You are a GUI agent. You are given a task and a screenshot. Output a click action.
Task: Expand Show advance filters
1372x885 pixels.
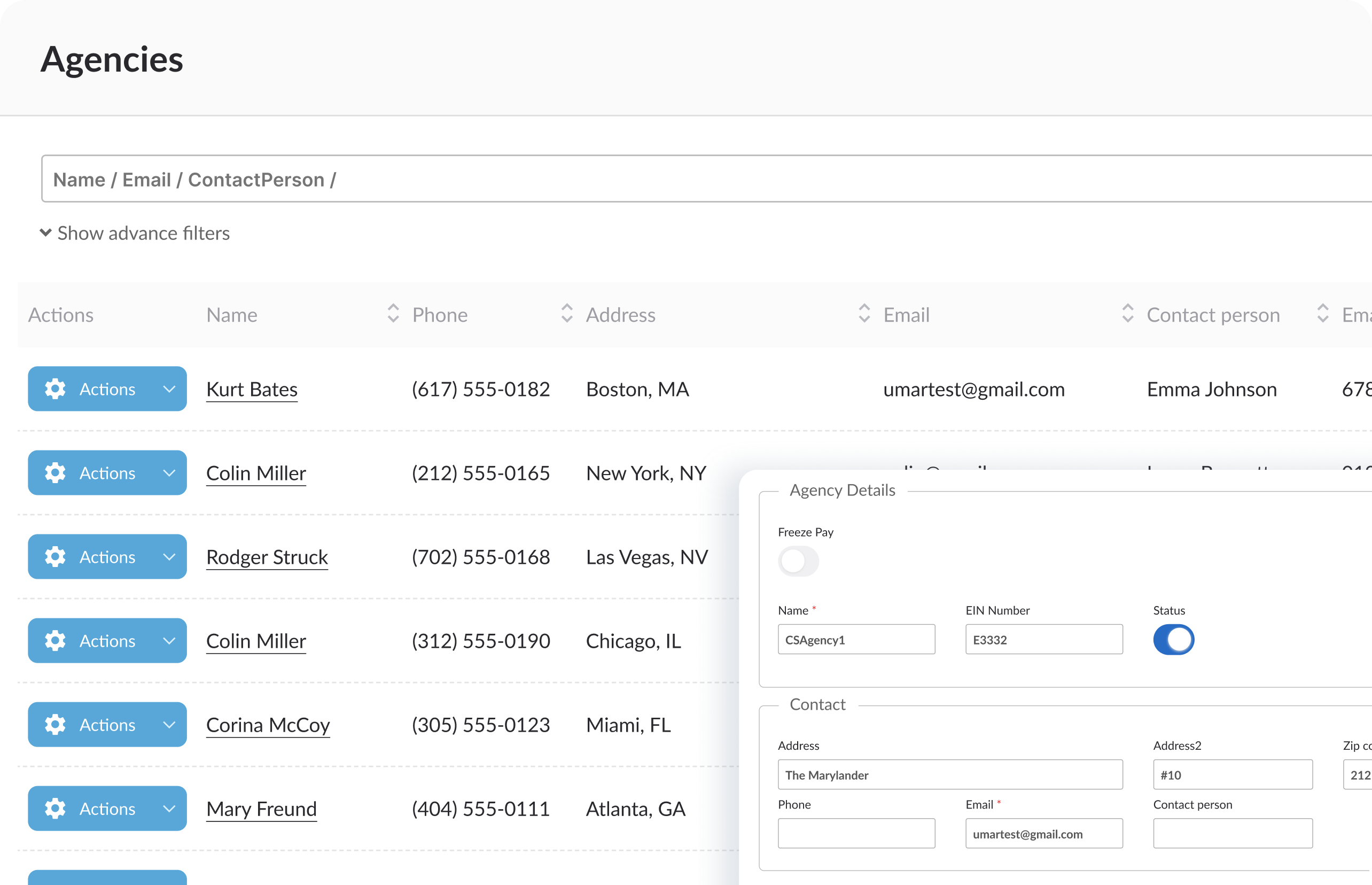tap(135, 234)
